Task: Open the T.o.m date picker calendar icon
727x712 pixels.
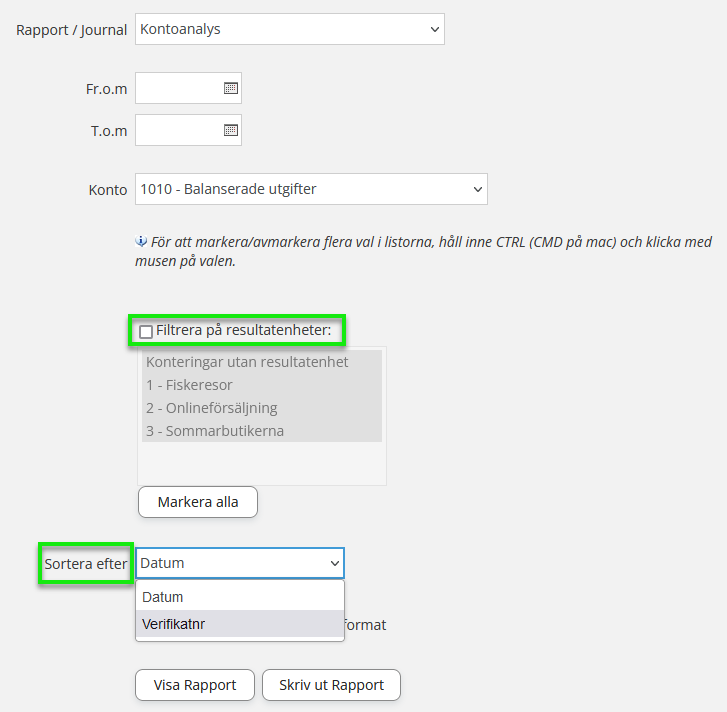Action: coord(230,130)
